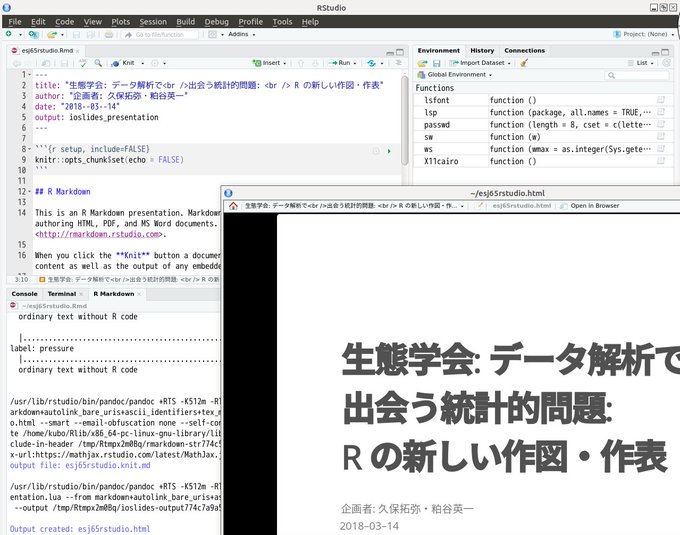Open the Insert chunk dropdown
Screen dimensions: 680x535
270,63
